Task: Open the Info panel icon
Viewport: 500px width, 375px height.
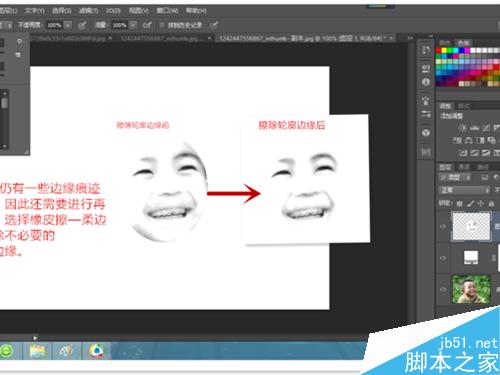Action: pyautogui.click(x=426, y=82)
